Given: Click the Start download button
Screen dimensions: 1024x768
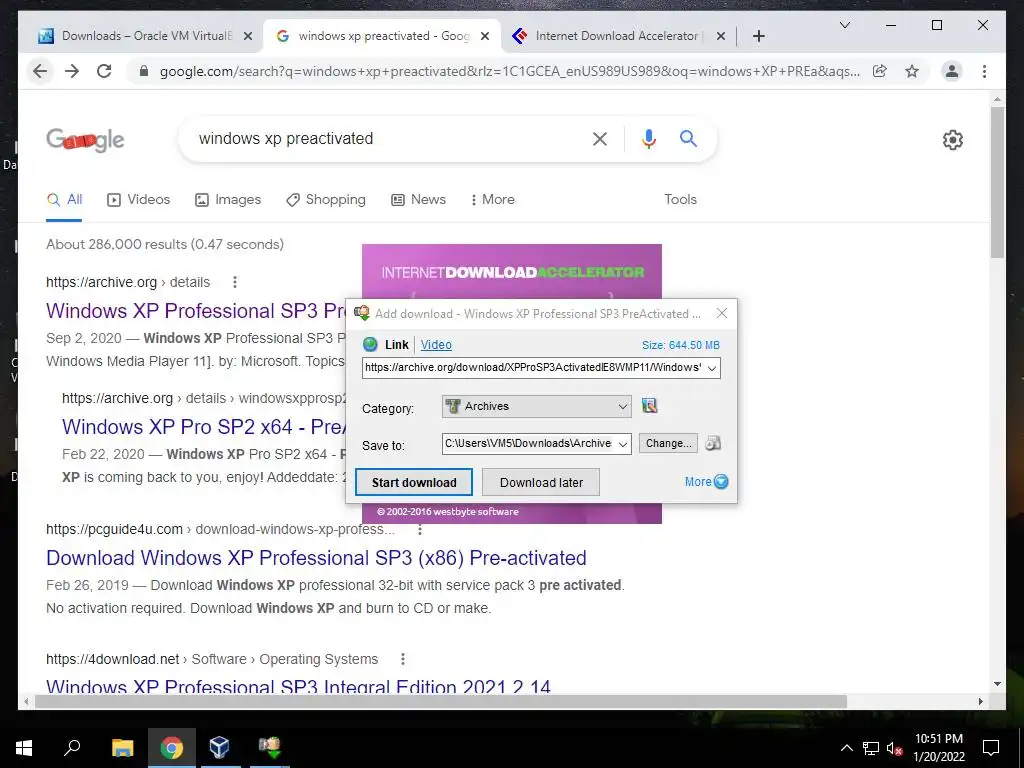Looking at the screenshot, I should click(x=414, y=482).
